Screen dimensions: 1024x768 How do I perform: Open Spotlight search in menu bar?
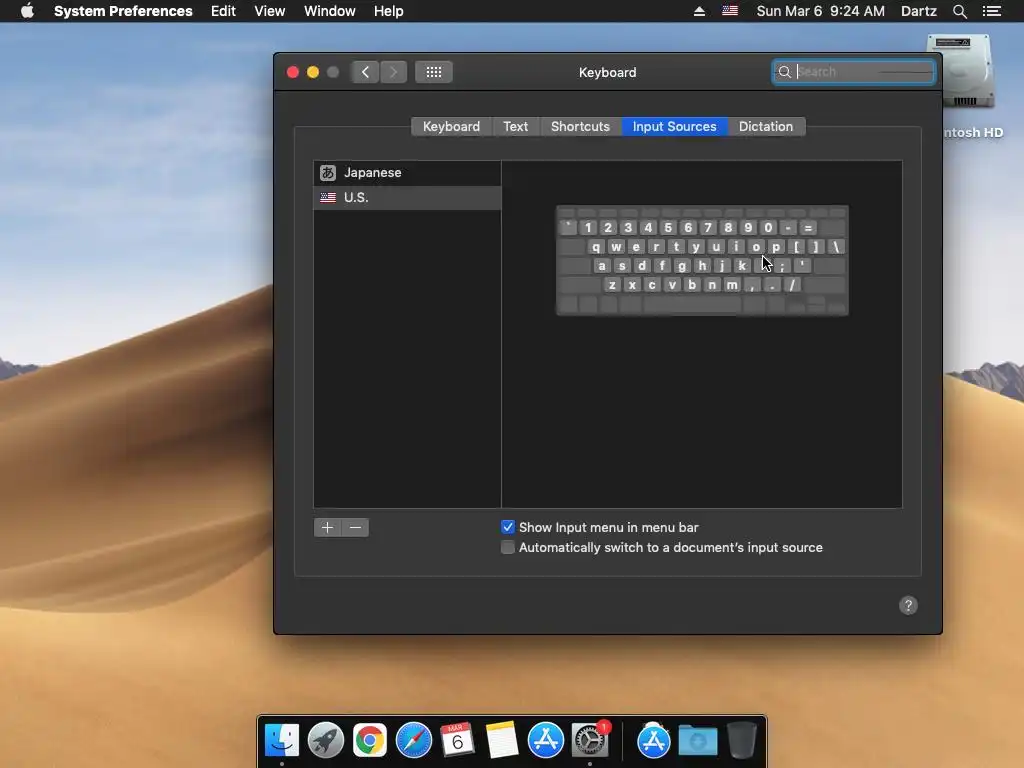(959, 11)
